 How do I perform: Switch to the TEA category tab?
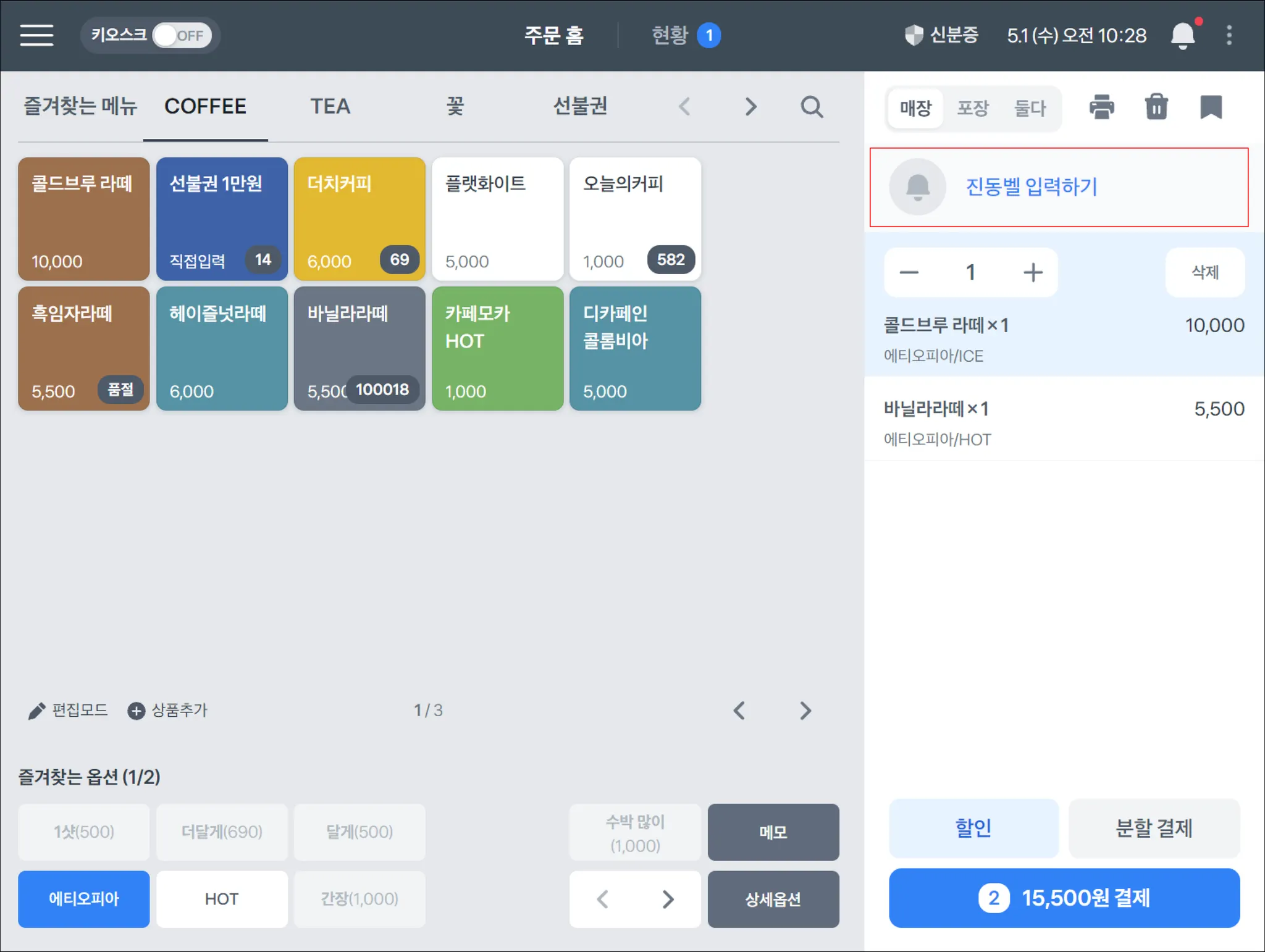pos(330,106)
